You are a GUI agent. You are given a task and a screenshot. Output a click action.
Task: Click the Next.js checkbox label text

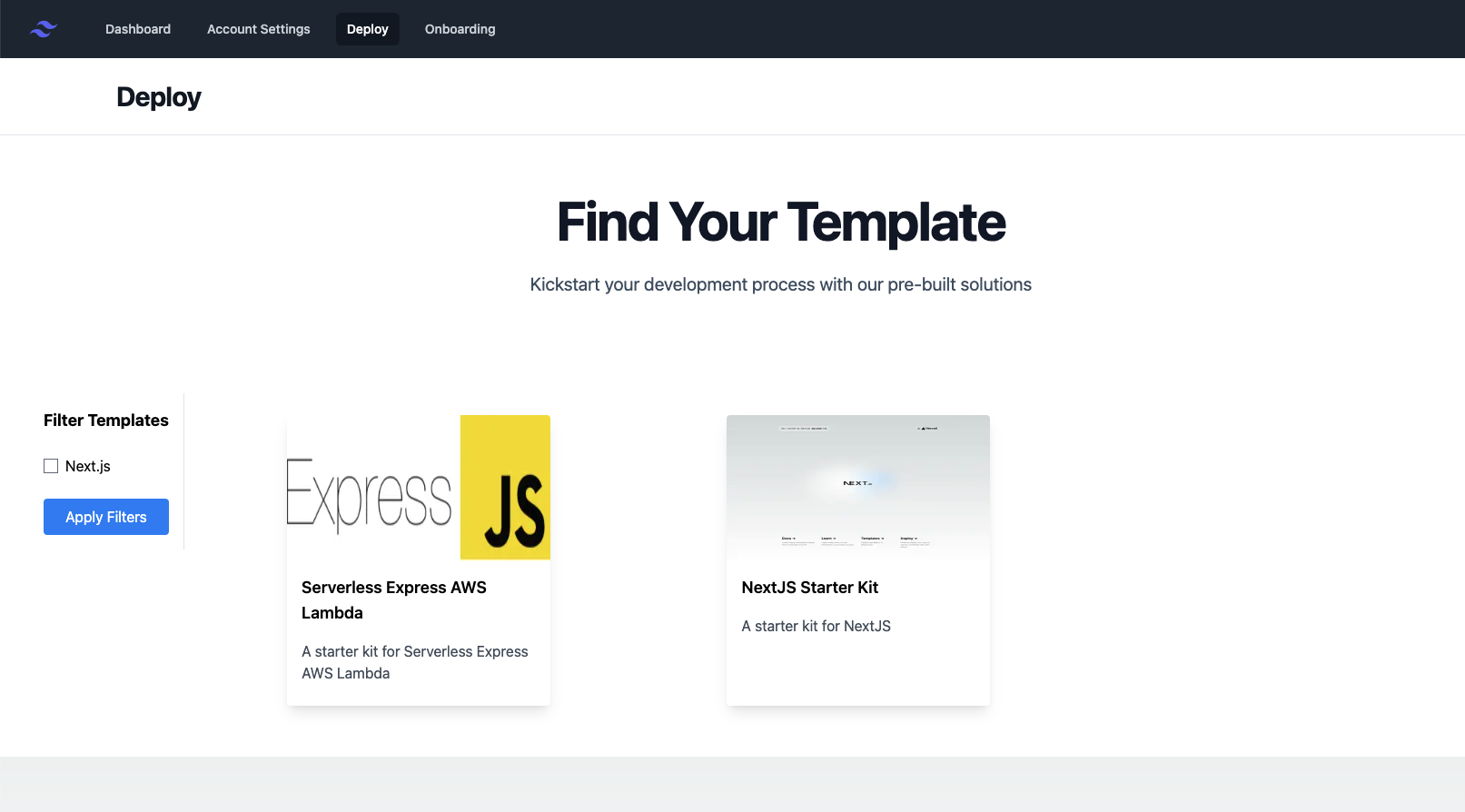point(88,466)
